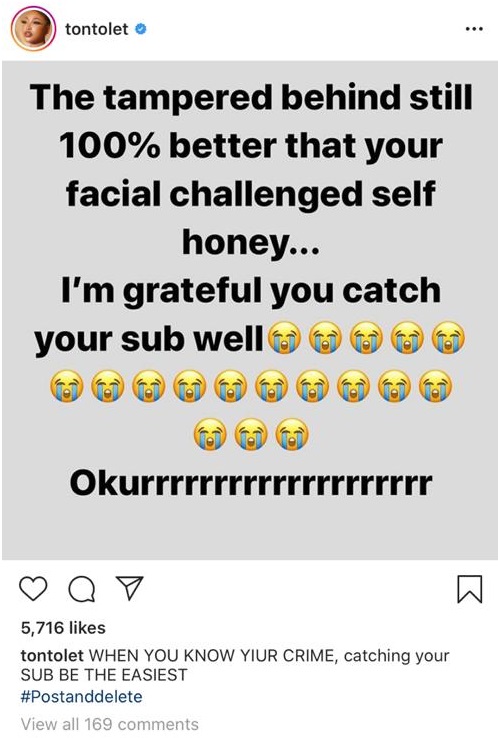Tap the blue verified badge
Image resolution: width=498 pixels, height=738 pixels.
pyautogui.click(x=141, y=29)
